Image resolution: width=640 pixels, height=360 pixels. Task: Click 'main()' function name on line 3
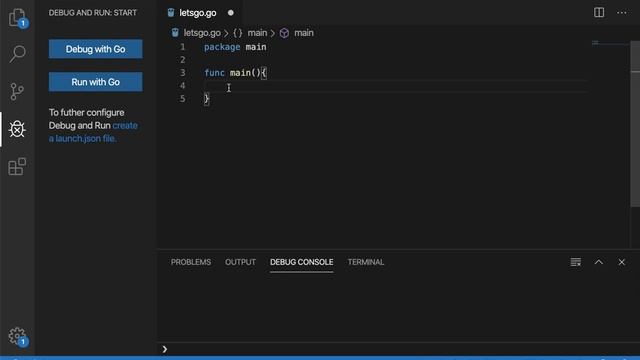click(x=245, y=73)
